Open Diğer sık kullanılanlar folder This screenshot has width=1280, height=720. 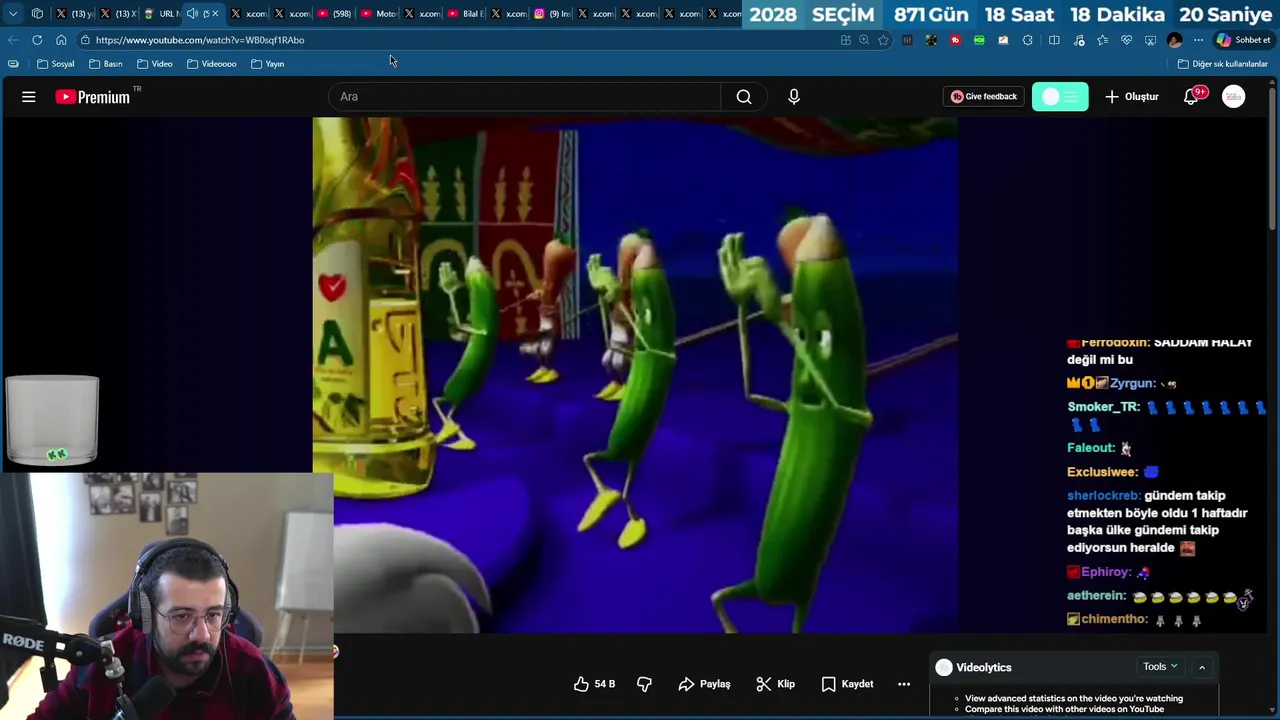pyautogui.click(x=1222, y=64)
